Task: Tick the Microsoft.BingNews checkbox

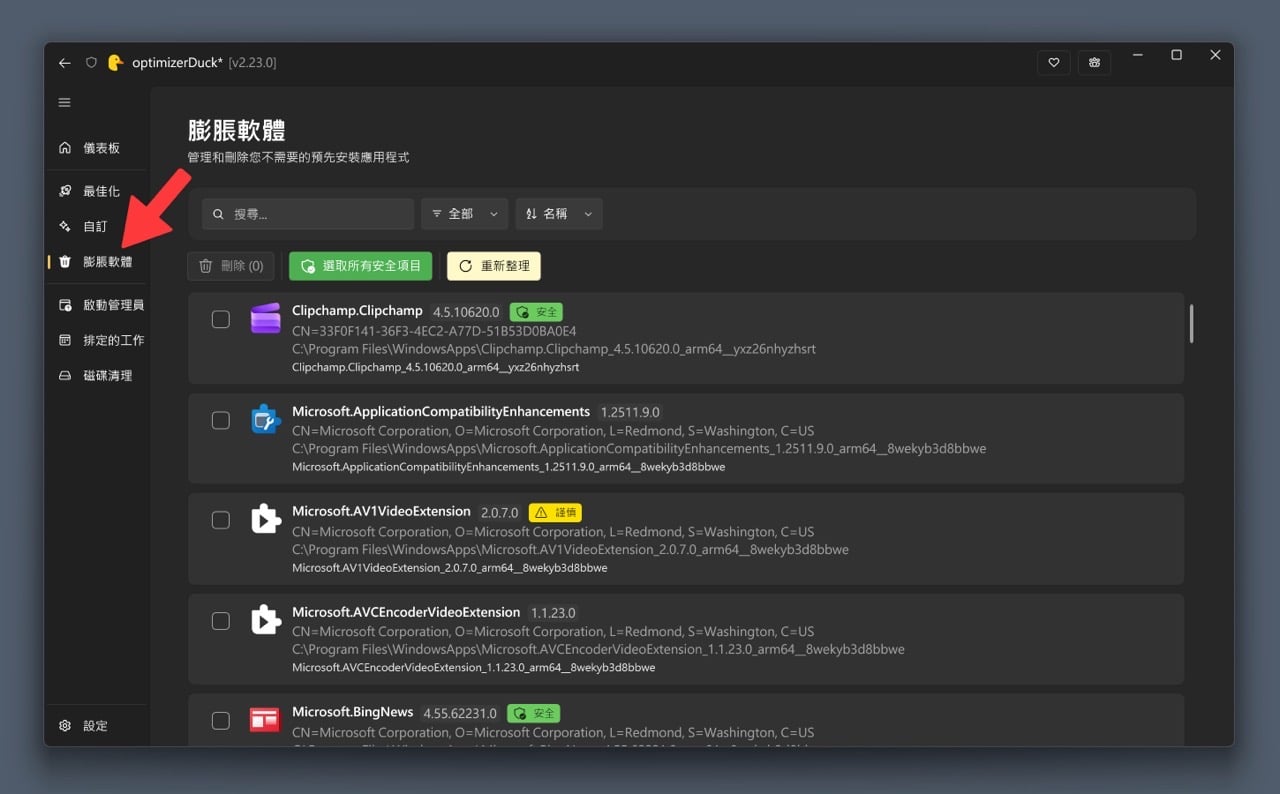Action: [x=221, y=721]
